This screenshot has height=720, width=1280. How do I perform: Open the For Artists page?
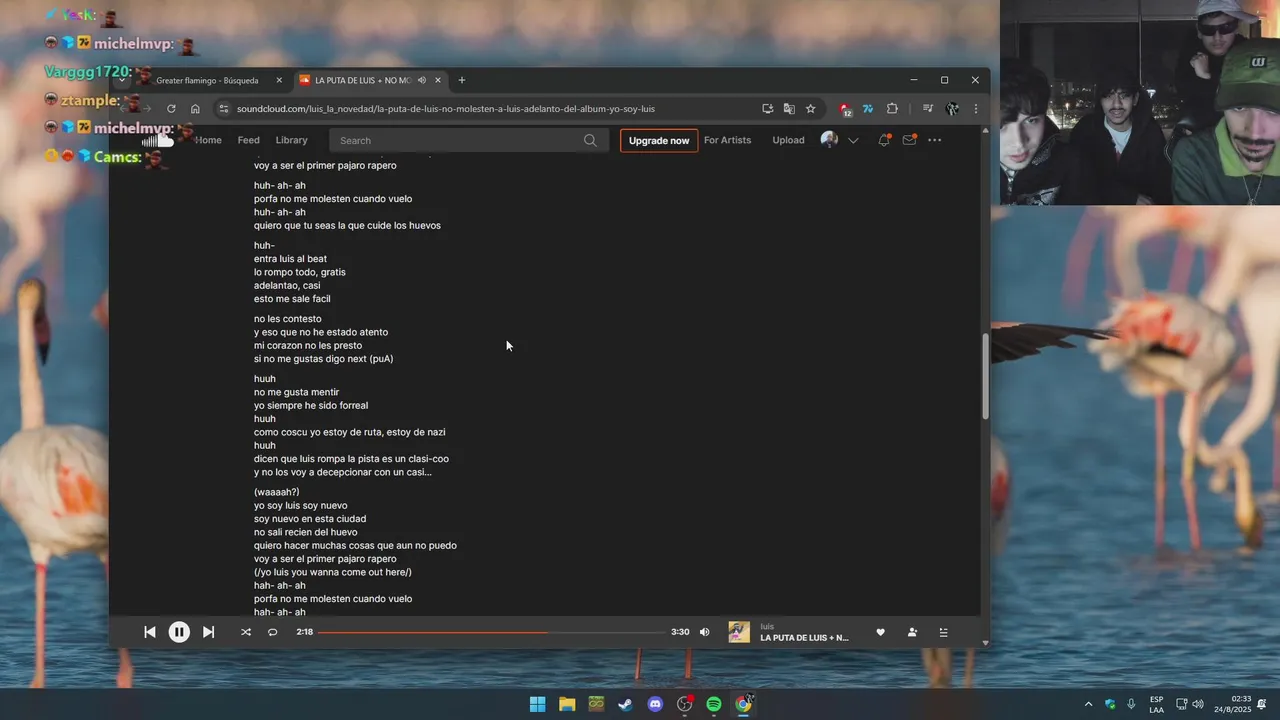[x=727, y=140]
